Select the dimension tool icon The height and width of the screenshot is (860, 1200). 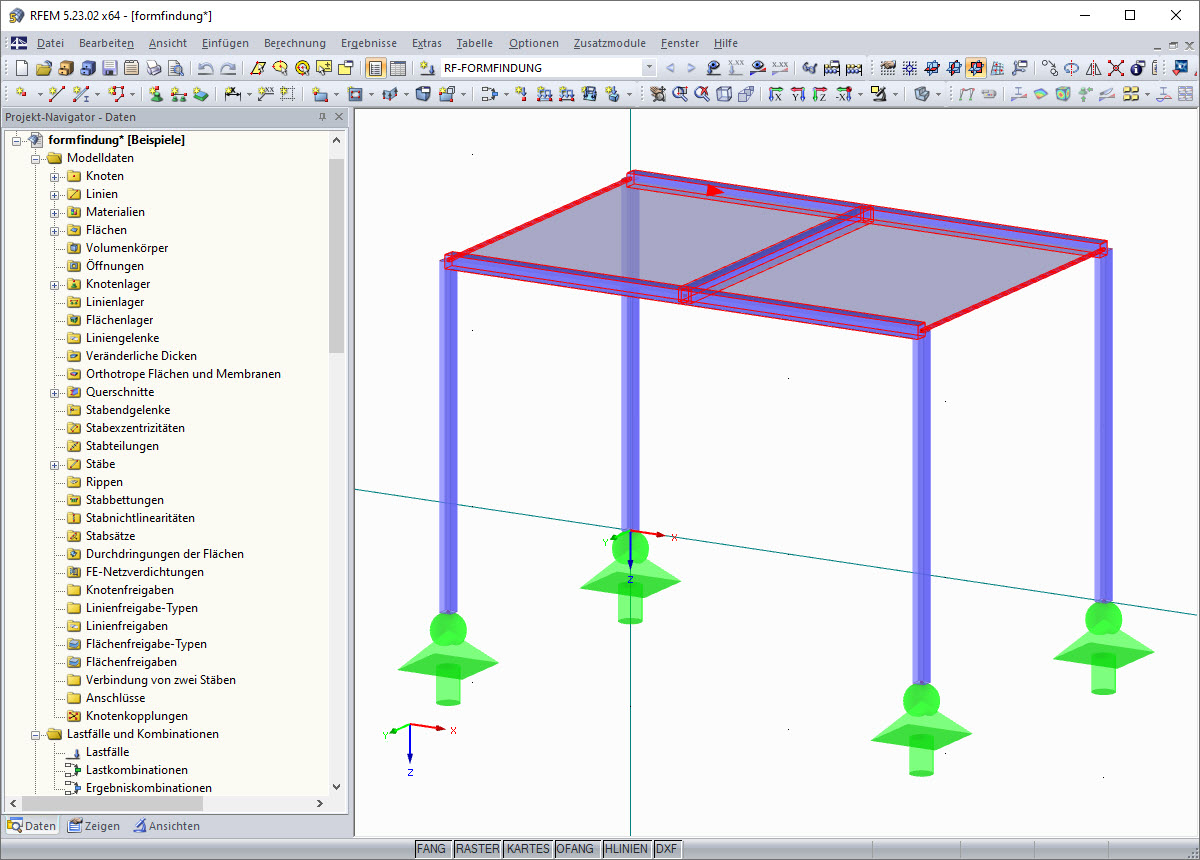pos(232,94)
